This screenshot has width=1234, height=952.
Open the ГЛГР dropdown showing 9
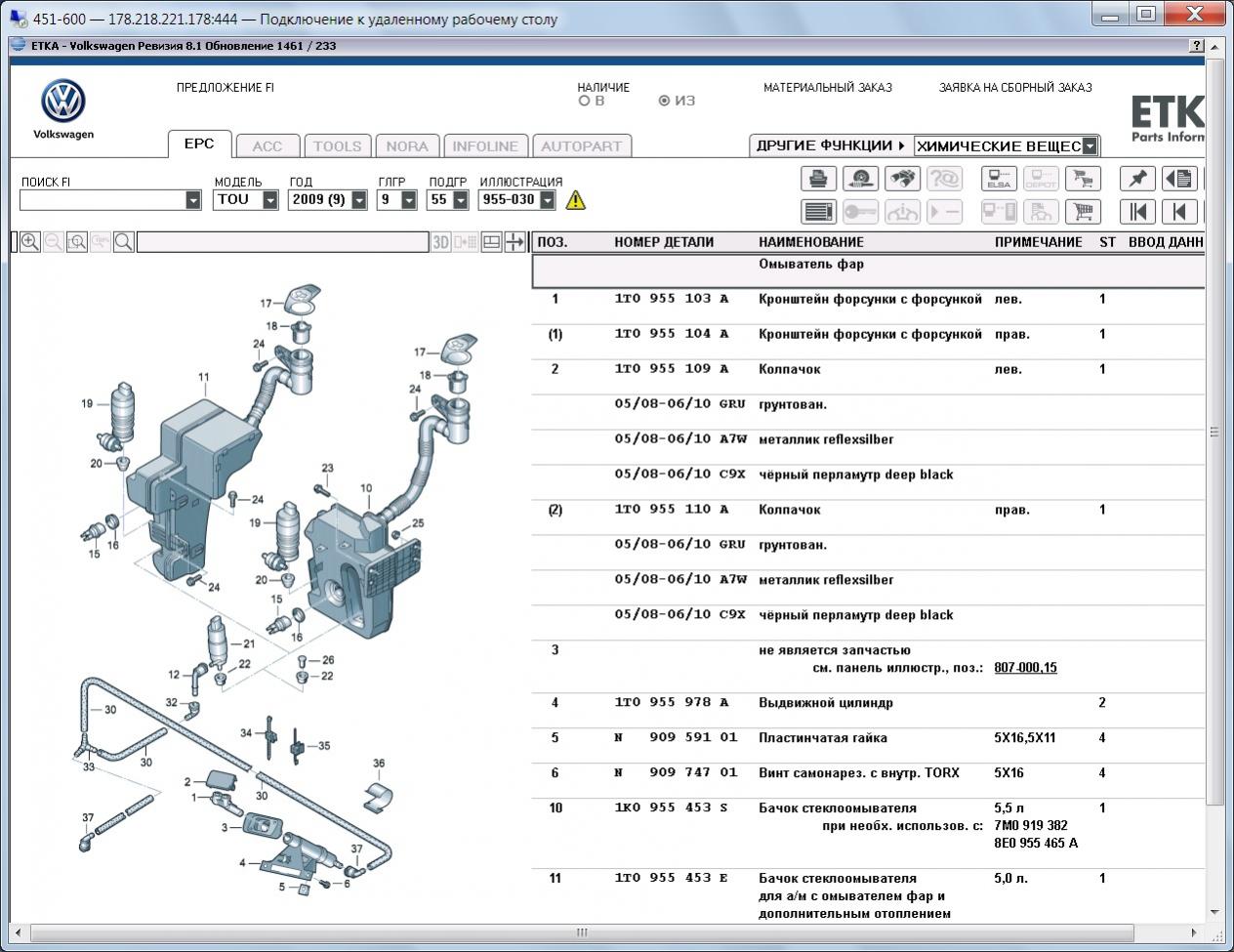408,200
